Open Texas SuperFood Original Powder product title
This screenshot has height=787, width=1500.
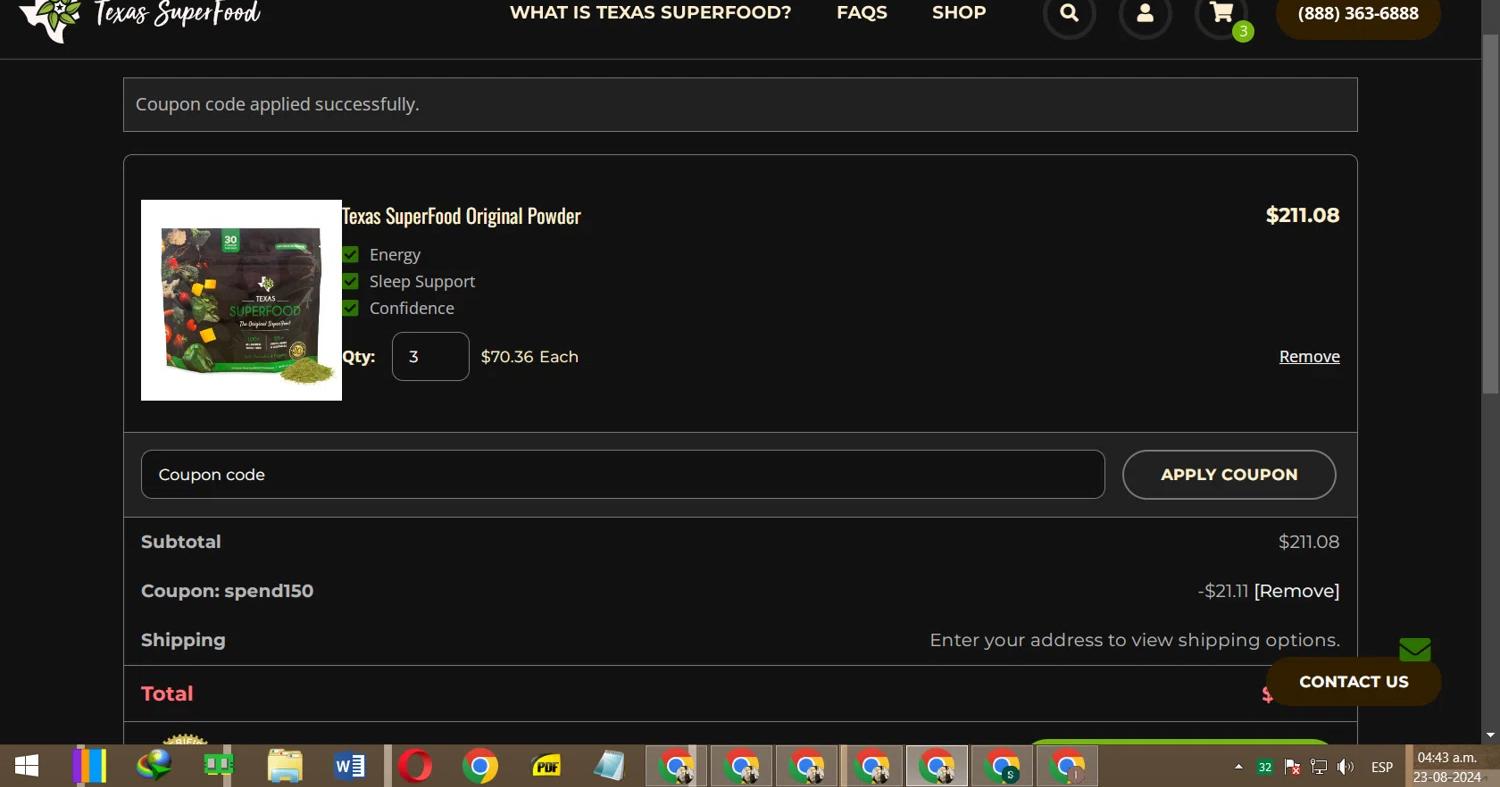pos(461,215)
